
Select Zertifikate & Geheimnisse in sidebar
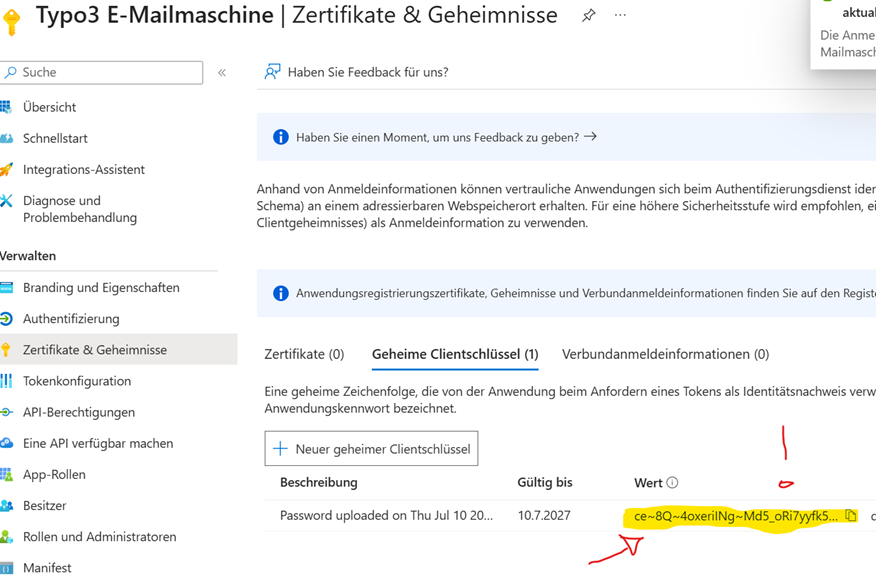pos(95,350)
